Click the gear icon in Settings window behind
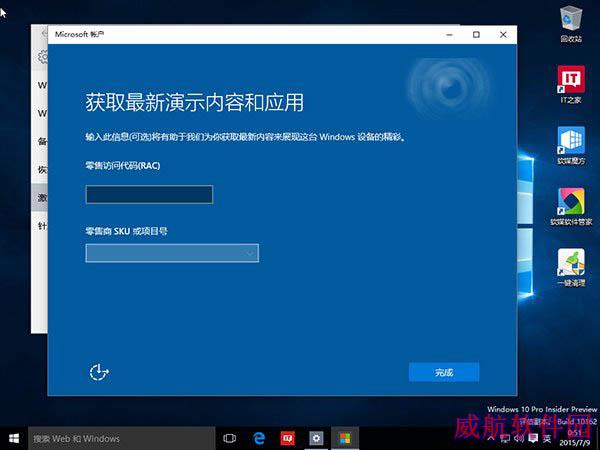This screenshot has height=450, width=600. pyautogui.click(x=43, y=57)
